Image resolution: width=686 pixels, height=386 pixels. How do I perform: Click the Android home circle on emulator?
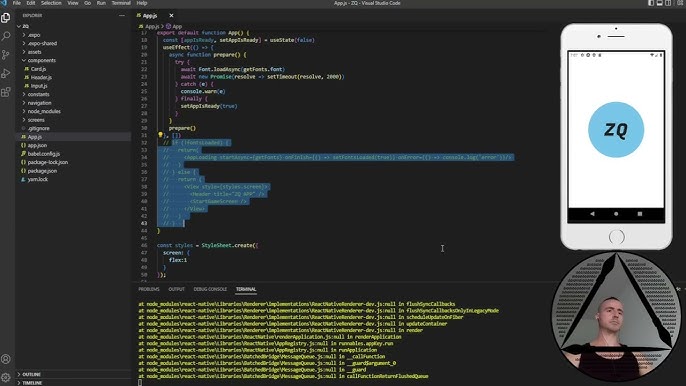pyautogui.click(x=616, y=214)
